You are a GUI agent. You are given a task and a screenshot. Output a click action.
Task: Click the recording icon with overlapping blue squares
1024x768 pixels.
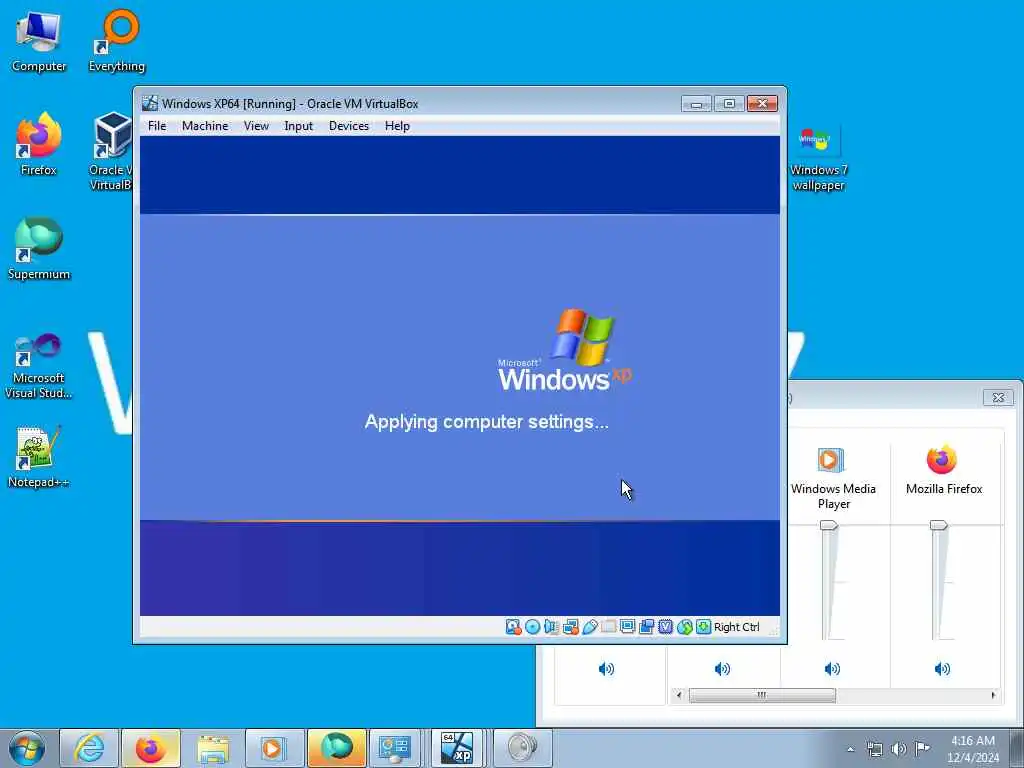coord(646,627)
